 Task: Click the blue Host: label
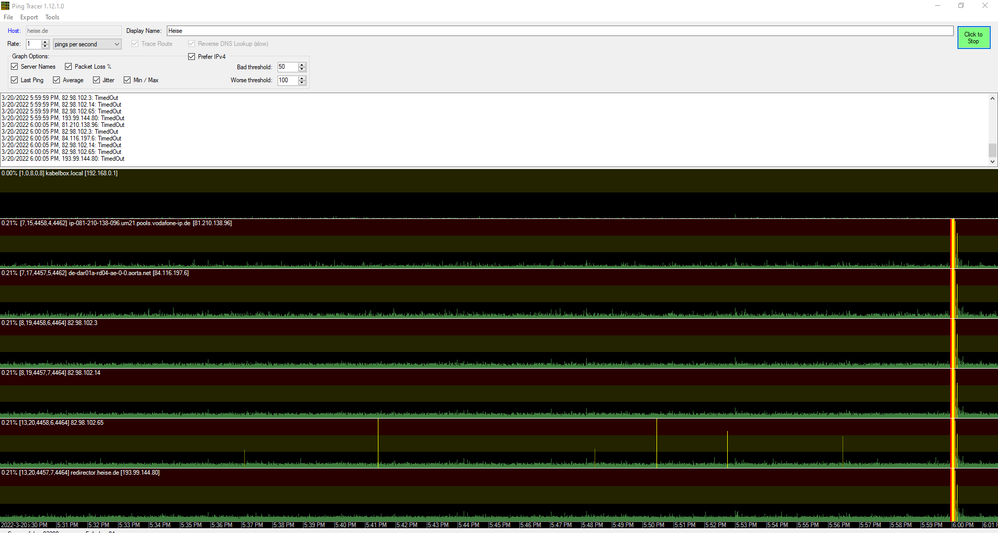point(14,31)
